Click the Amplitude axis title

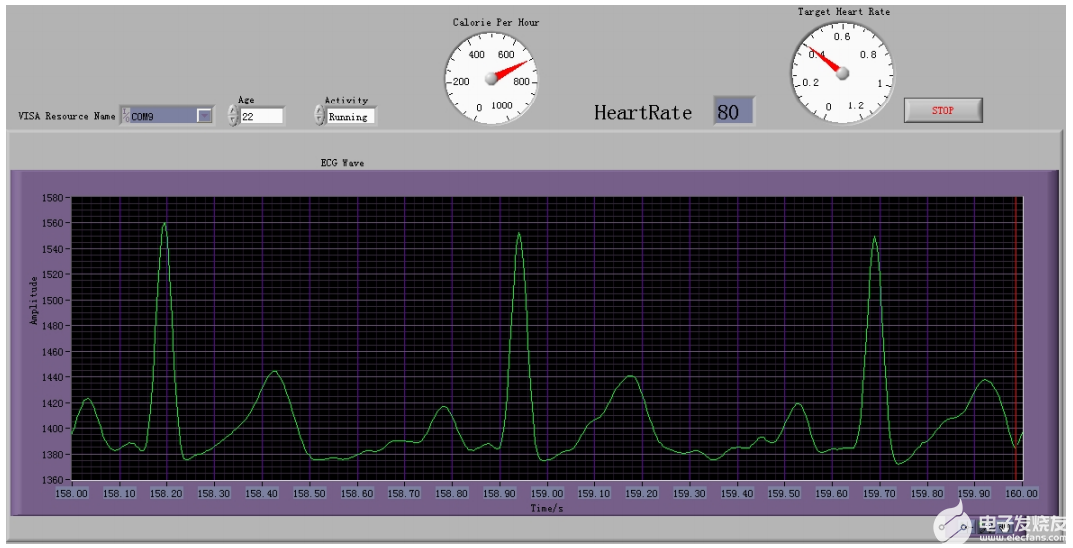(x=34, y=300)
